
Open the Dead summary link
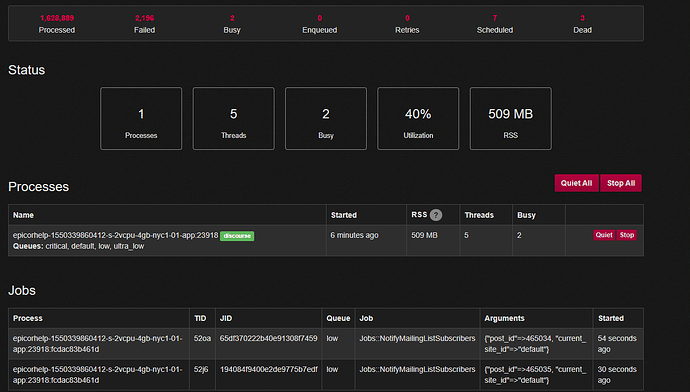click(x=582, y=24)
